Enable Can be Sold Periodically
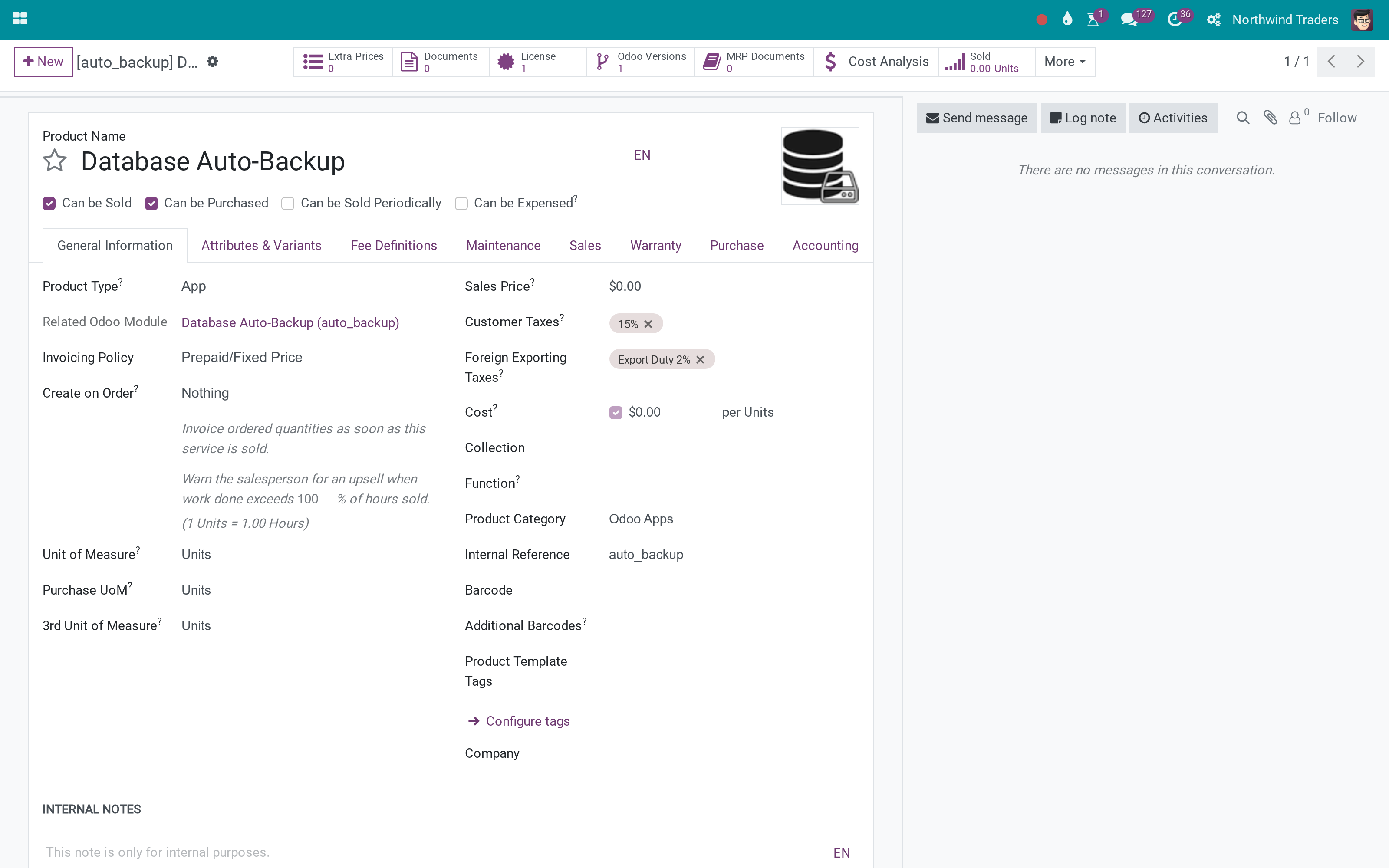1389x868 pixels. tap(287, 203)
